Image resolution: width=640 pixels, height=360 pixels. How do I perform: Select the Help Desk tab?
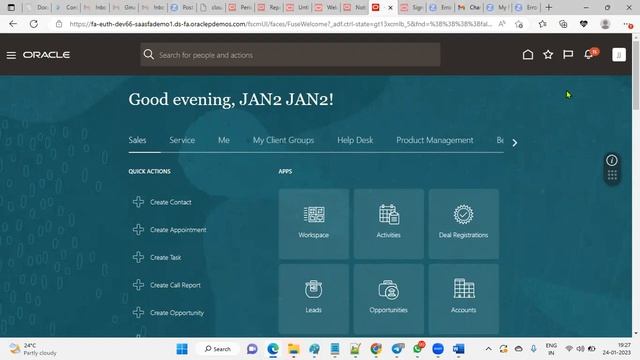[355, 140]
